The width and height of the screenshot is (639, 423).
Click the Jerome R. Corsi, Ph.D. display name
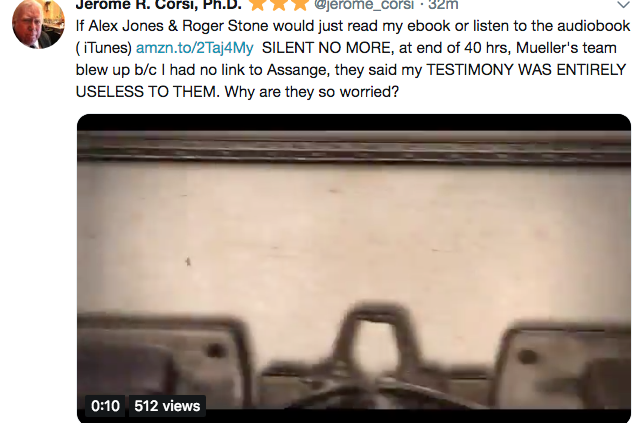159,5
